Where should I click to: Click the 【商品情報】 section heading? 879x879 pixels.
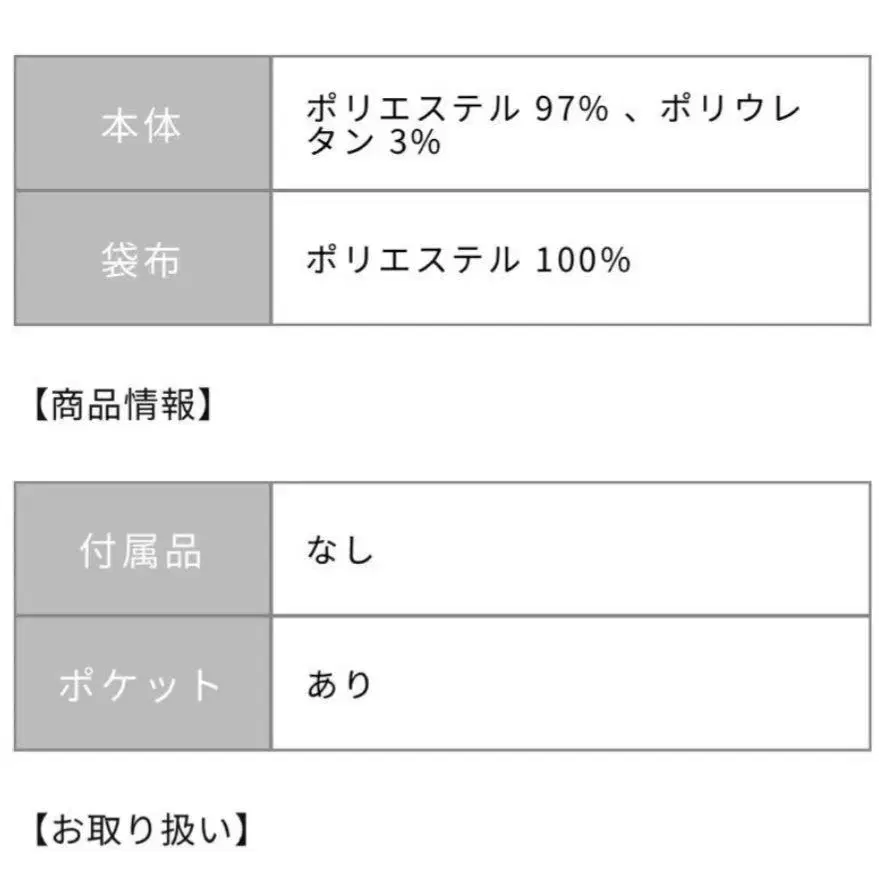coord(121,405)
